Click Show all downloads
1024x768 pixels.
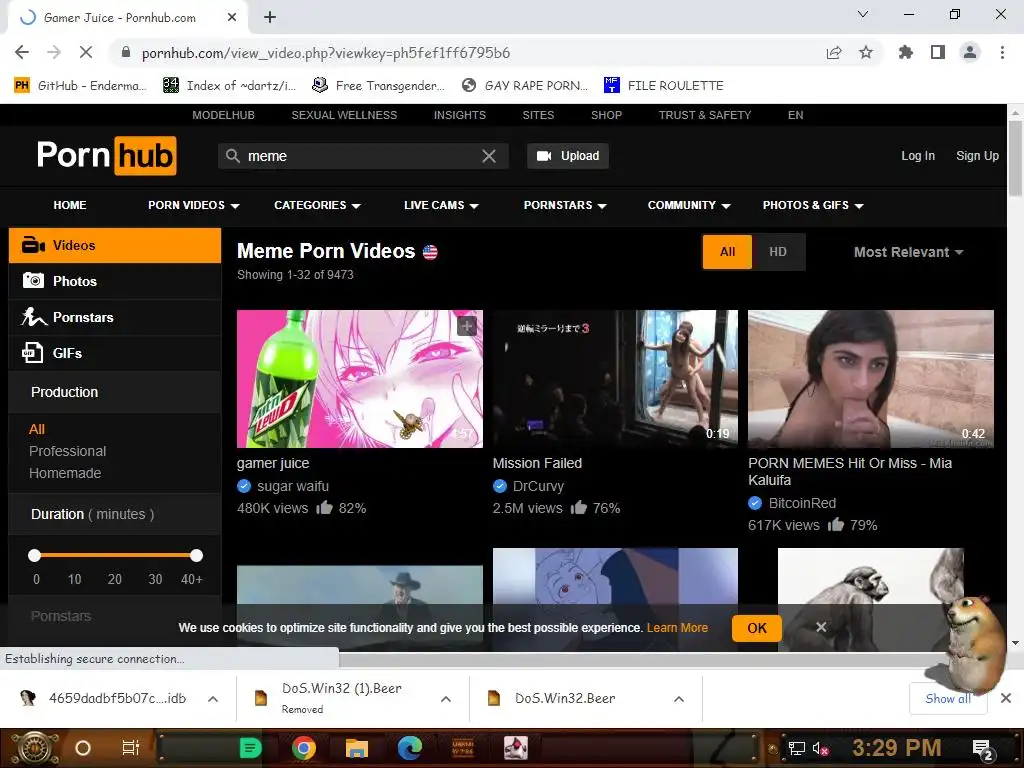tap(948, 699)
